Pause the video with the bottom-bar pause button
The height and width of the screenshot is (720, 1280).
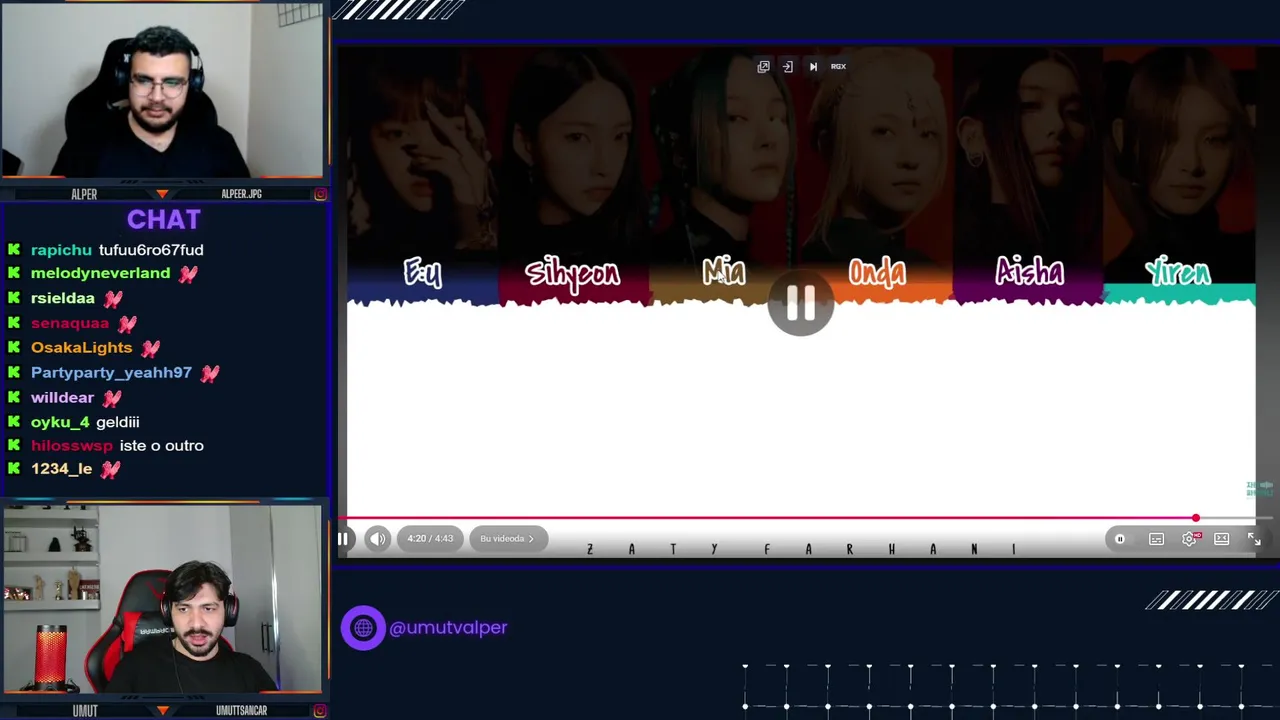[343, 539]
